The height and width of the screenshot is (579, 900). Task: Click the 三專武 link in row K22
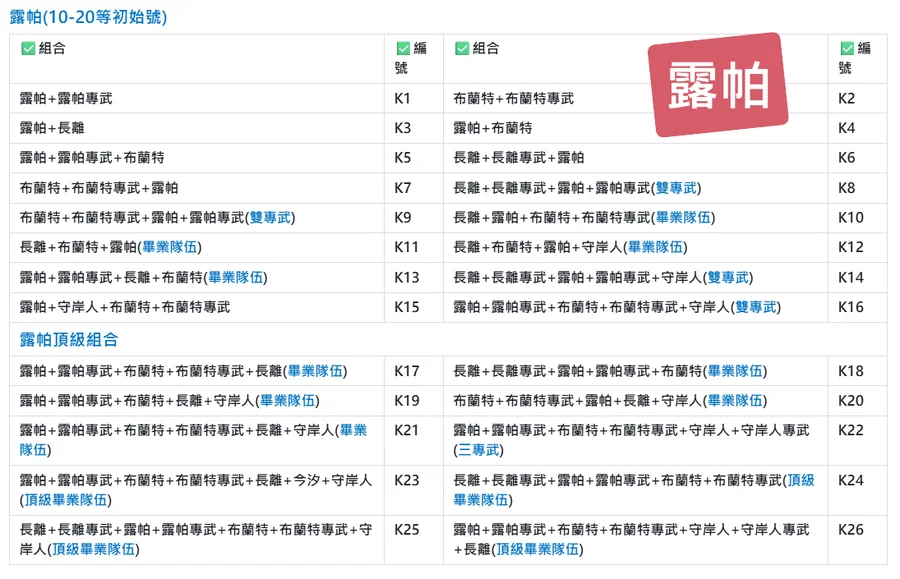tap(480, 450)
